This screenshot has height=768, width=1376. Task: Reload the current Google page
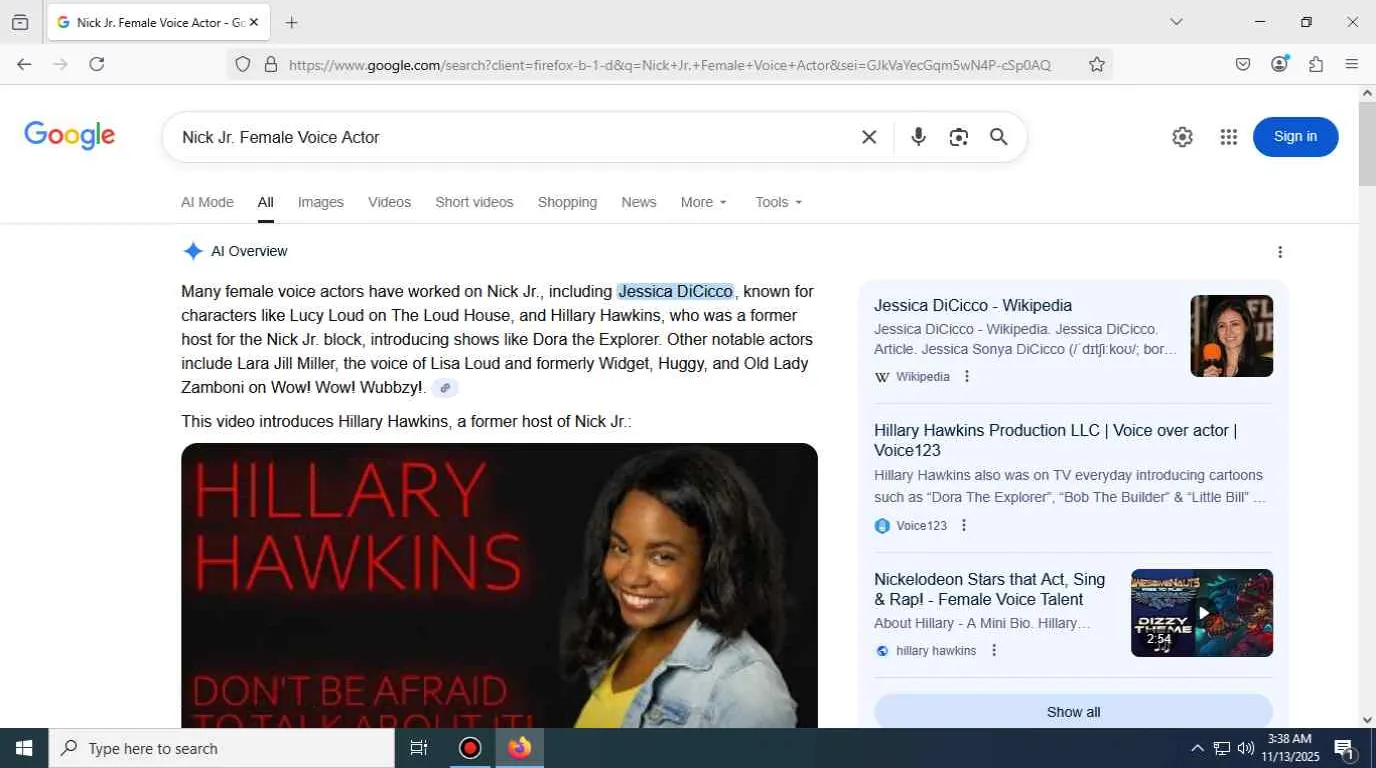coord(97,64)
